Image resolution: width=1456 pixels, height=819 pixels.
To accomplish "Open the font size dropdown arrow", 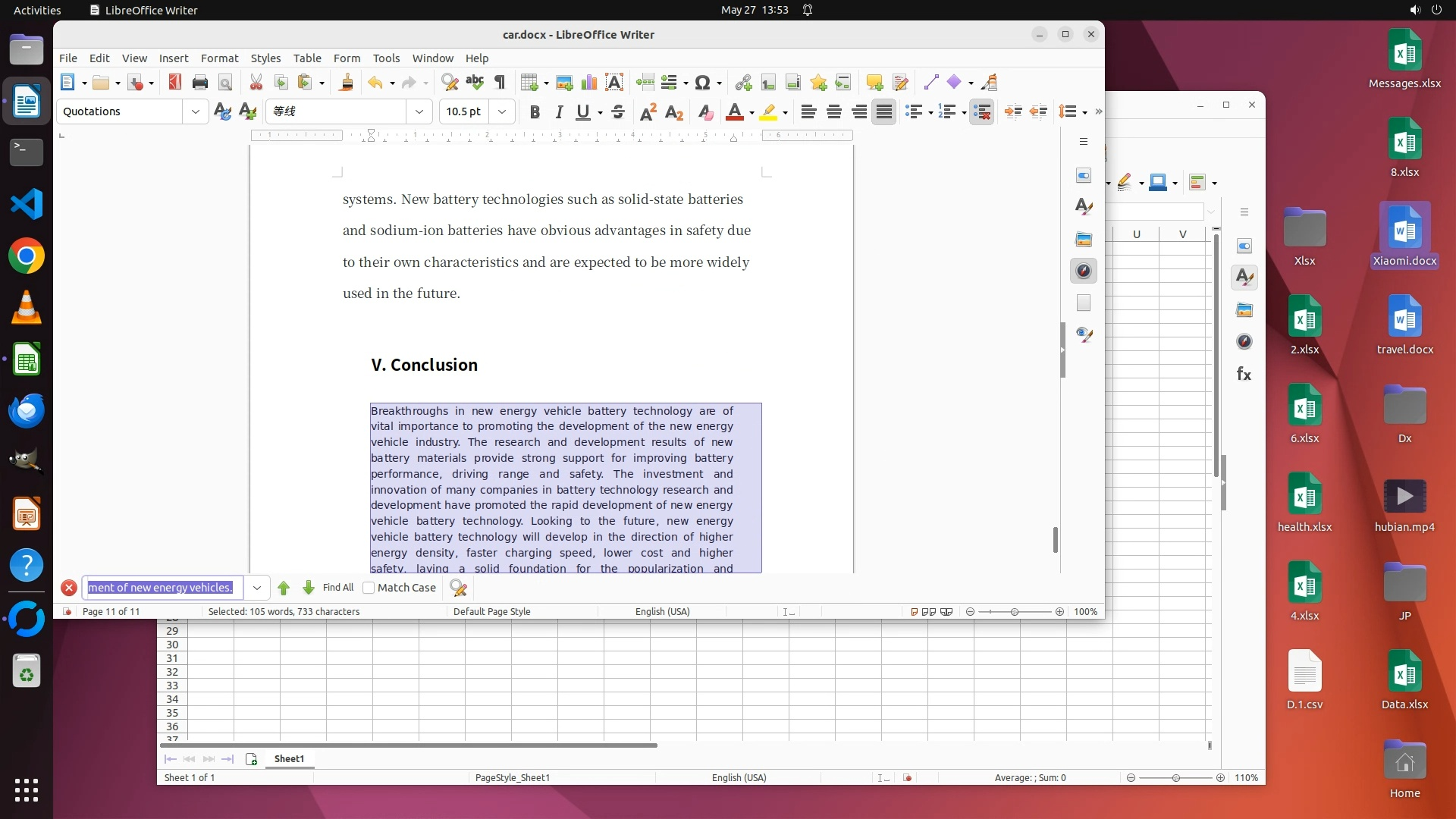I will click(x=502, y=112).
